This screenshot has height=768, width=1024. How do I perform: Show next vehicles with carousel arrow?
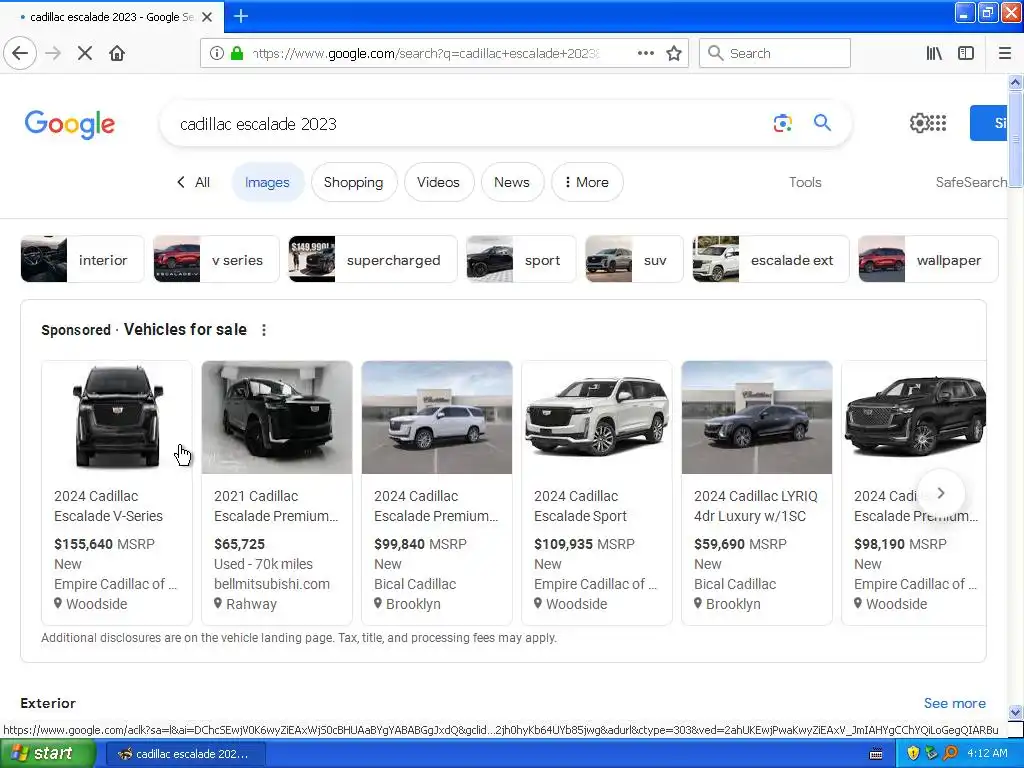click(x=940, y=493)
